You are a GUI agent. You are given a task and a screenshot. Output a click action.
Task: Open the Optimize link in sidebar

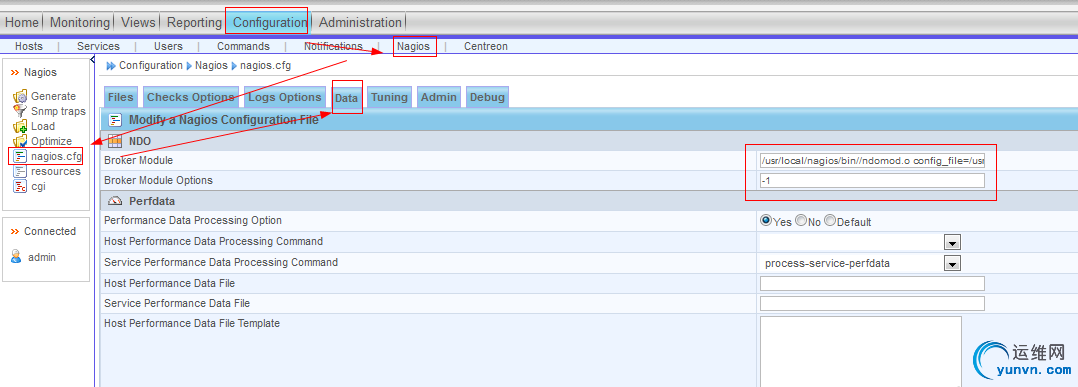(x=52, y=142)
